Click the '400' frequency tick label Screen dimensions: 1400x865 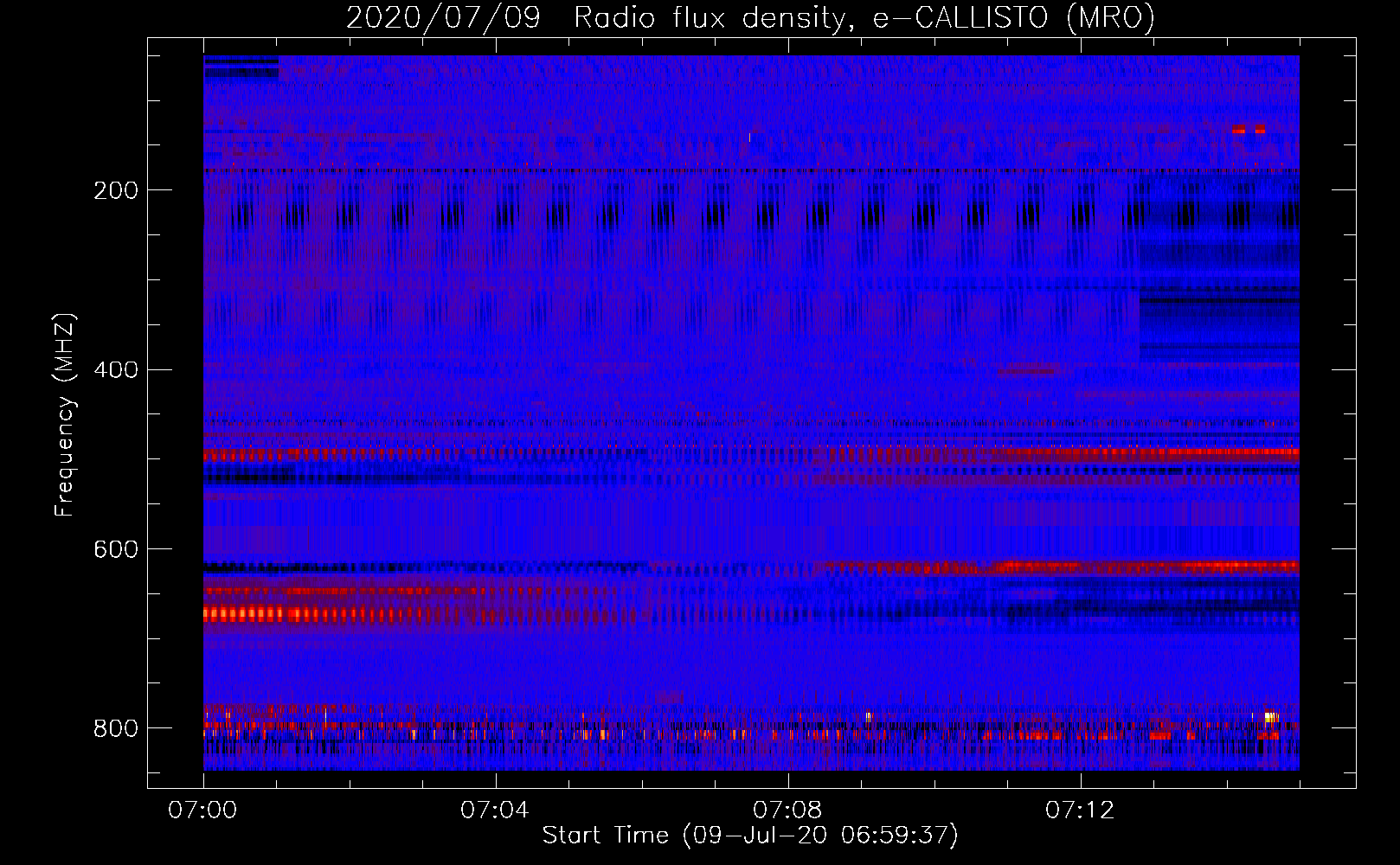(x=115, y=370)
